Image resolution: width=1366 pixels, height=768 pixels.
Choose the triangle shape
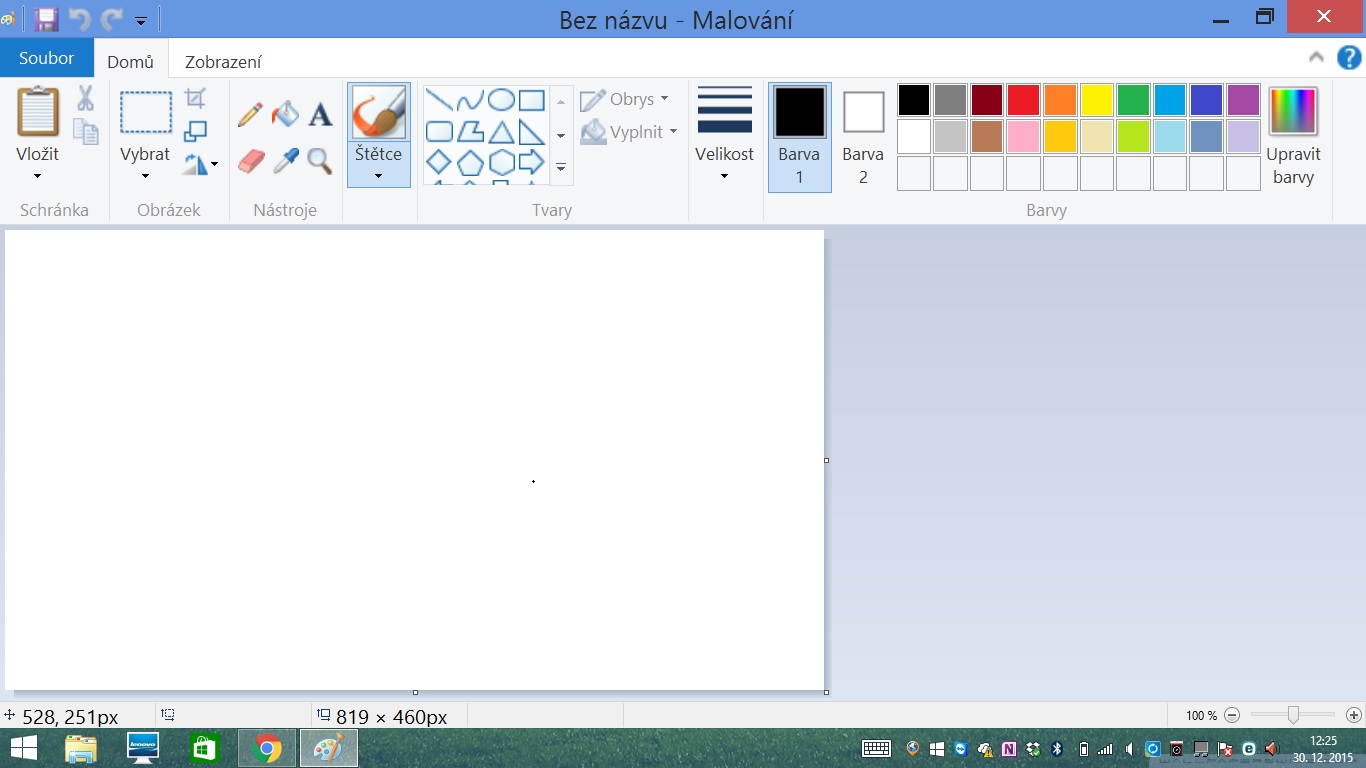[501, 131]
